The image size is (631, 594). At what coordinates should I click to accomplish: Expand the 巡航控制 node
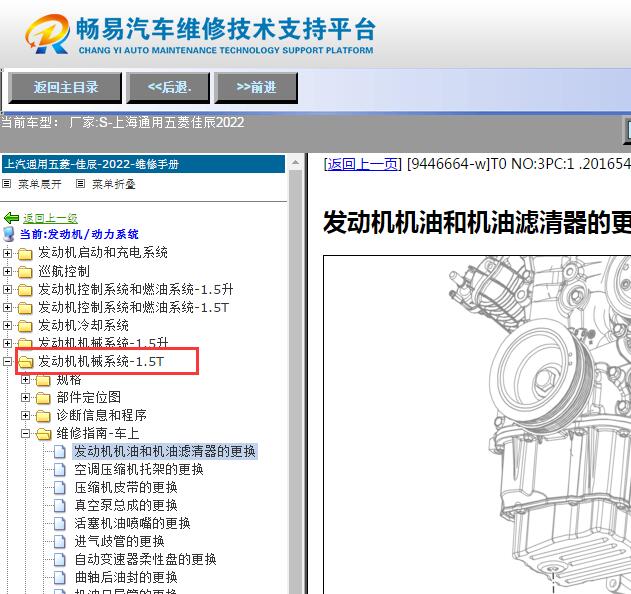pos(7,271)
